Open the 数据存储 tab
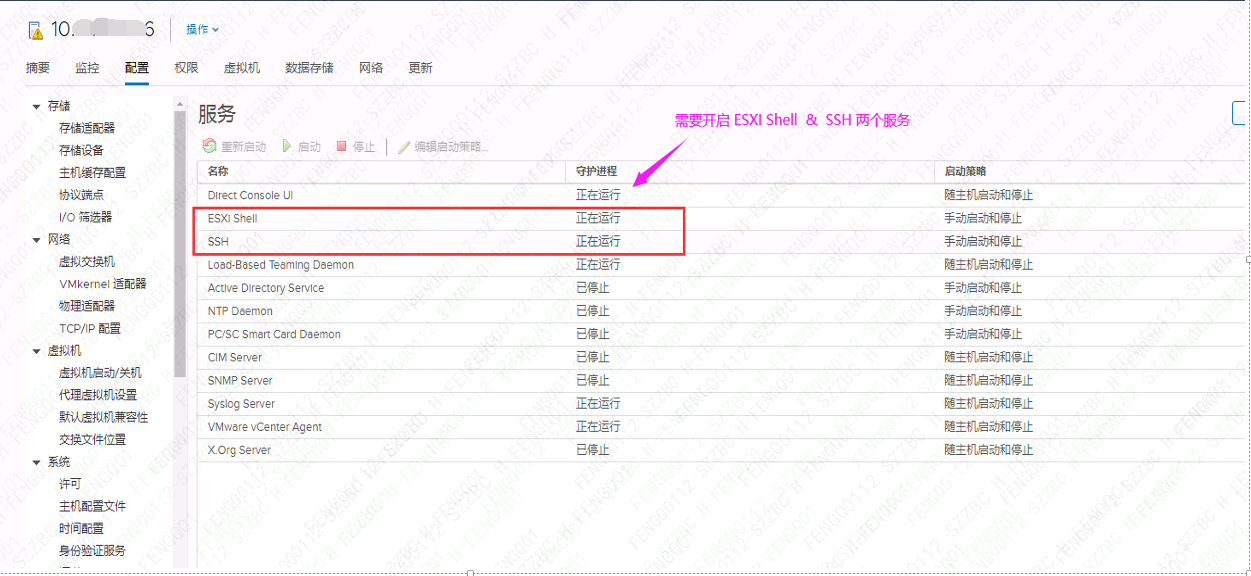The width and height of the screenshot is (1251, 576). [309, 68]
